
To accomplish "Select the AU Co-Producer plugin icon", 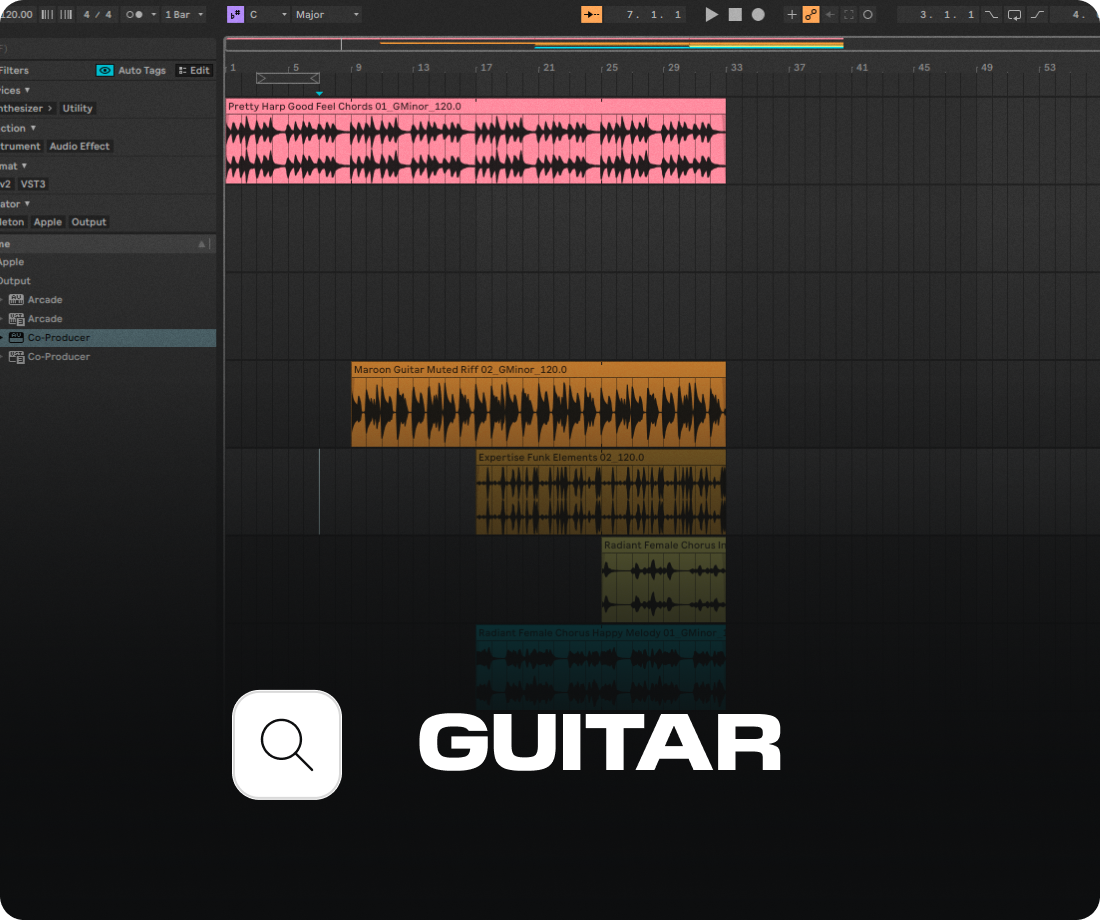I will tap(16, 337).
